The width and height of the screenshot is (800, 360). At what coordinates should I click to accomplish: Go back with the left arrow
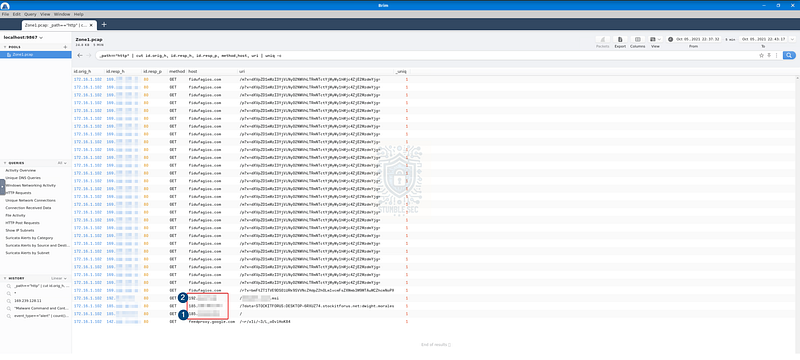[80, 55]
